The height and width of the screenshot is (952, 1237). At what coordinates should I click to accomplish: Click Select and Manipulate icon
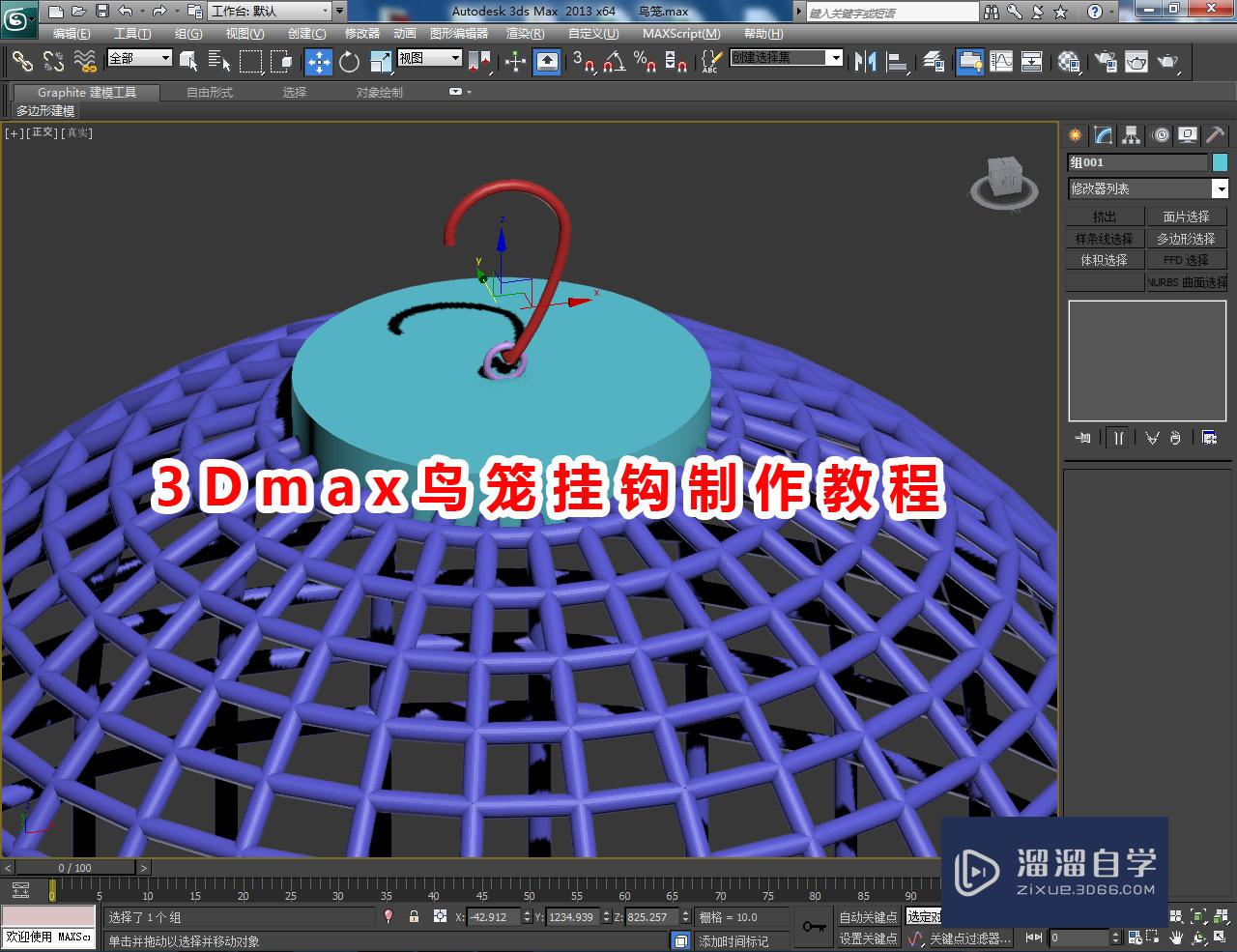tap(515, 61)
